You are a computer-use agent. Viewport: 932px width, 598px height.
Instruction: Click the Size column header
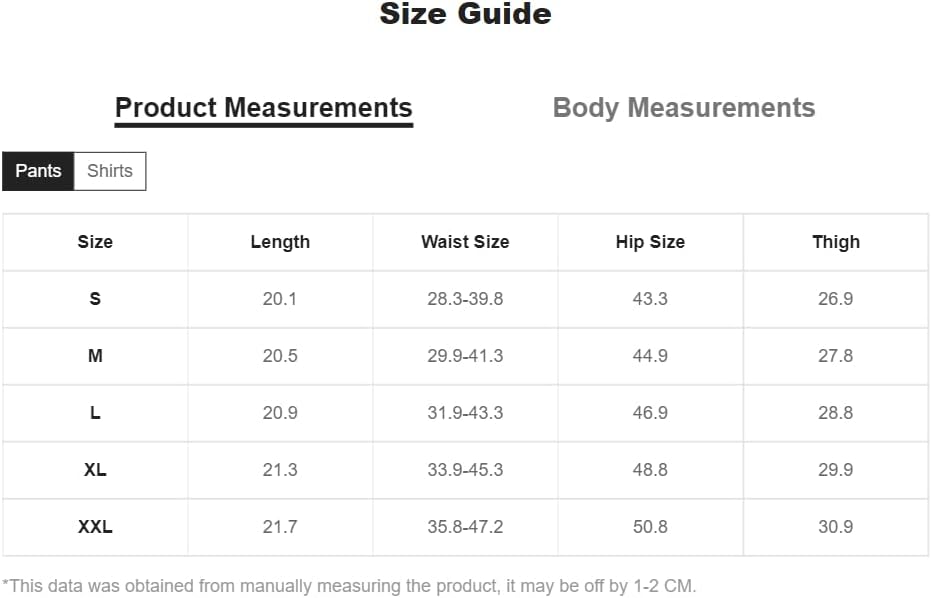click(x=95, y=242)
